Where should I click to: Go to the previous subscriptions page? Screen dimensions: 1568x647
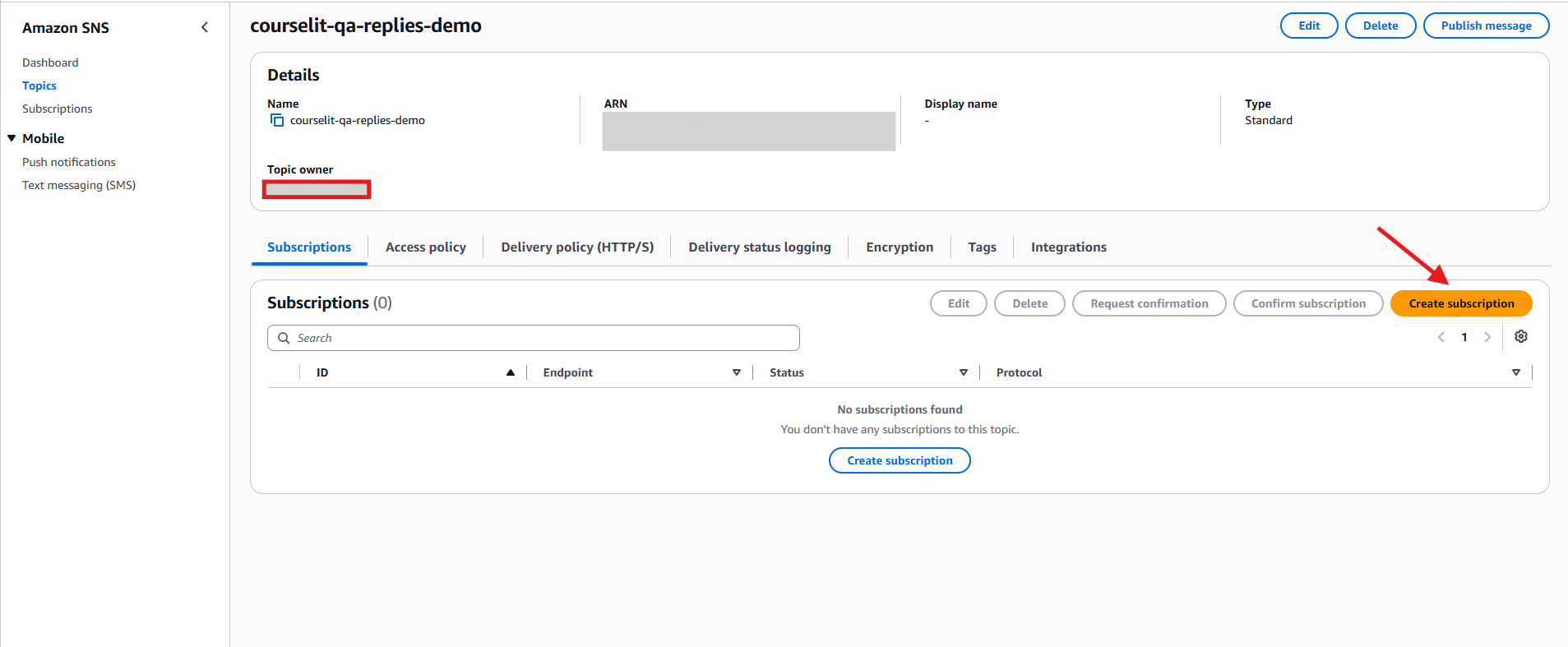[1441, 337]
